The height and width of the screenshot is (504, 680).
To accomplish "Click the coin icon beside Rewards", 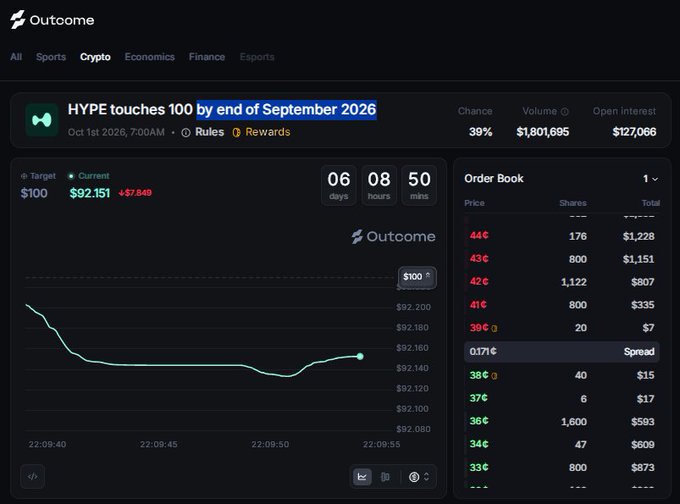I will point(236,133).
